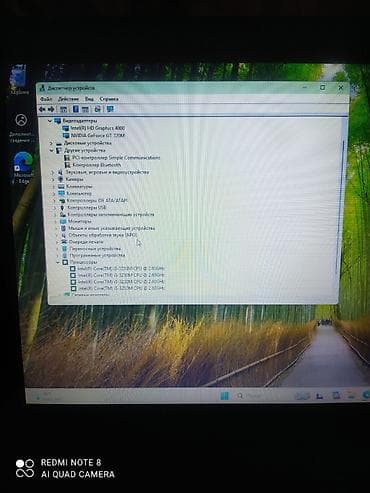This screenshot has width=370, height=493.
Task: Click the Камеры category icon
Action: tap(61, 179)
